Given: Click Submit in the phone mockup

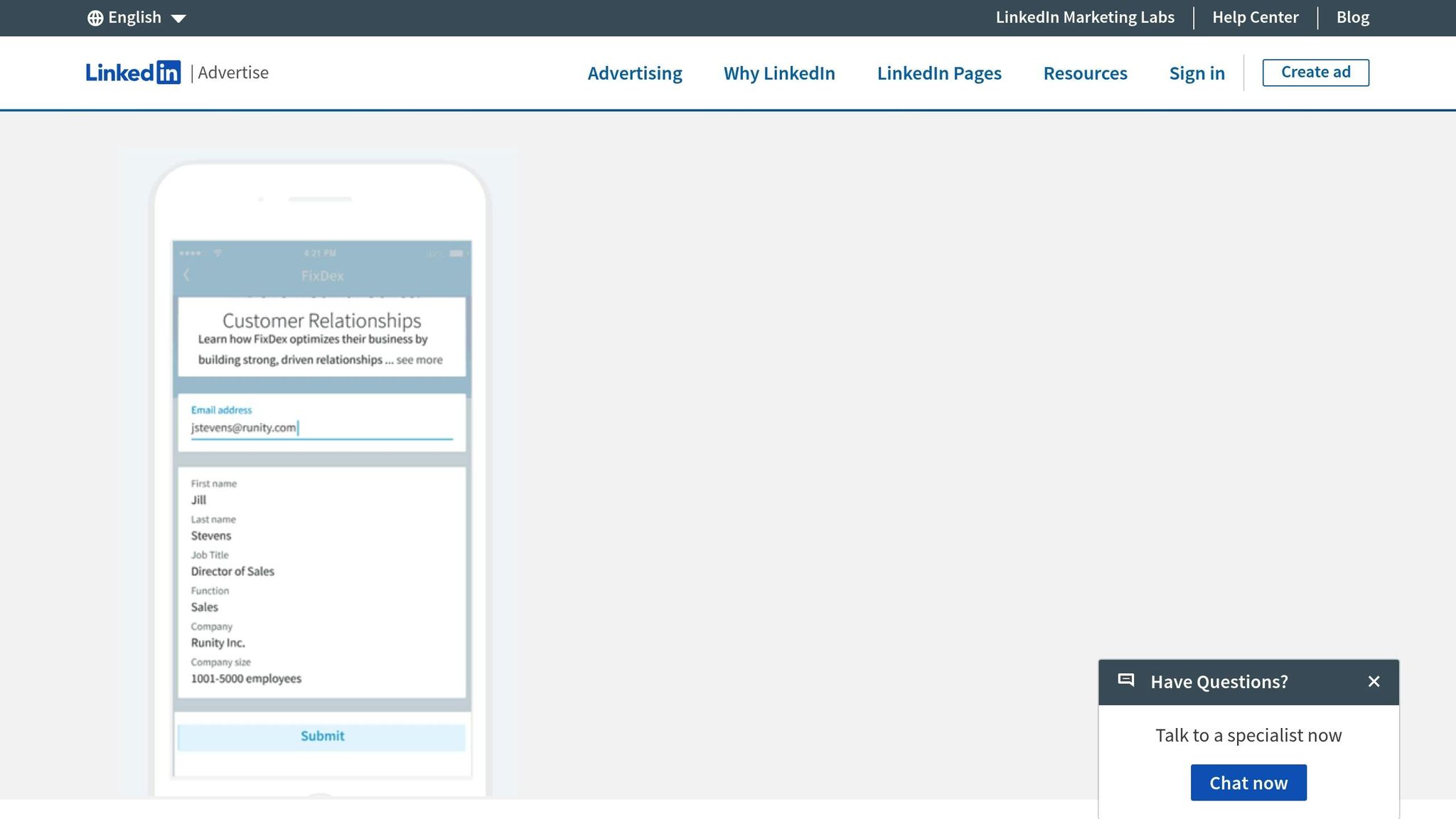Looking at the screenshot, I should coord(322,737).
